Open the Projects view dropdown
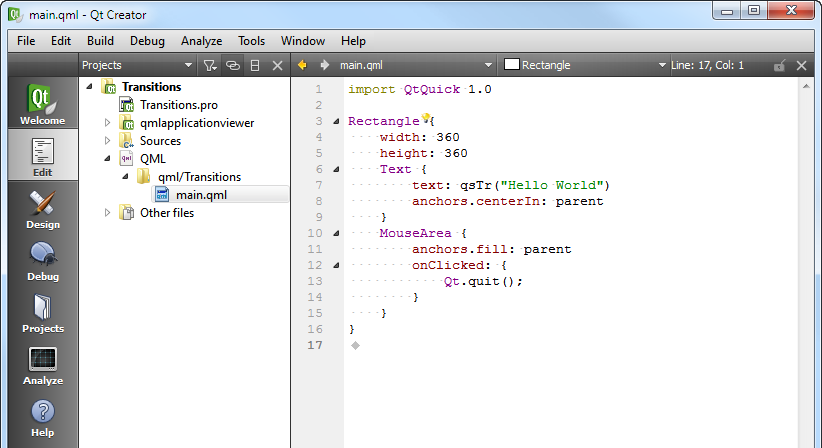The width and height of the screenshot is (822, 448). coord(137,65)
